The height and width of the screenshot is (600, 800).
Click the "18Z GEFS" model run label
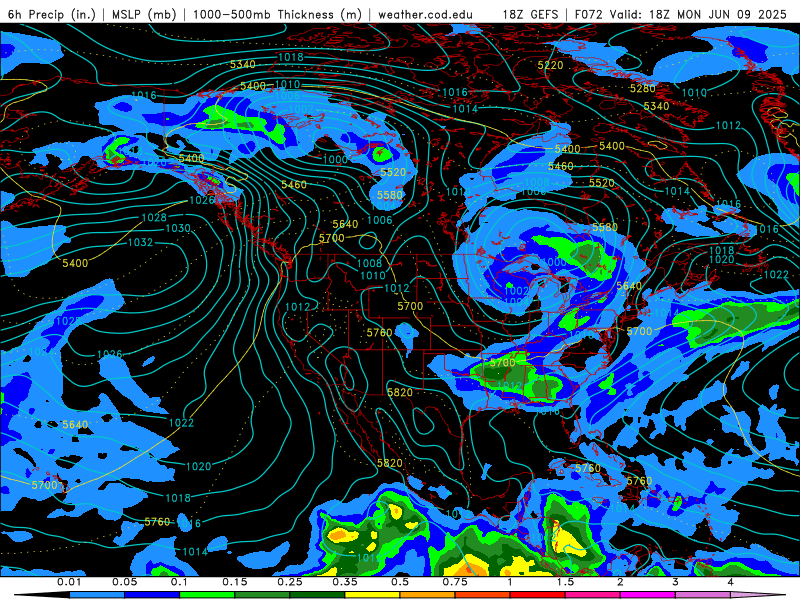point(530,14)
